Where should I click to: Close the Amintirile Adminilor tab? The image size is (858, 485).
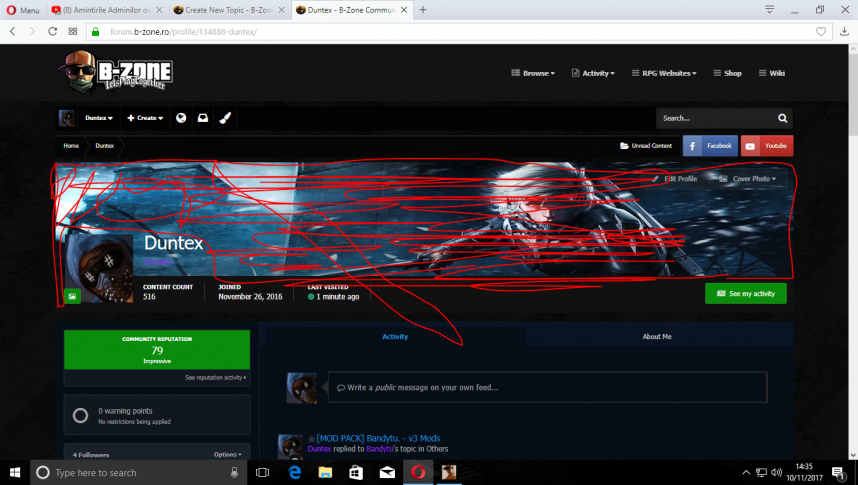click(x=159, y=10)
